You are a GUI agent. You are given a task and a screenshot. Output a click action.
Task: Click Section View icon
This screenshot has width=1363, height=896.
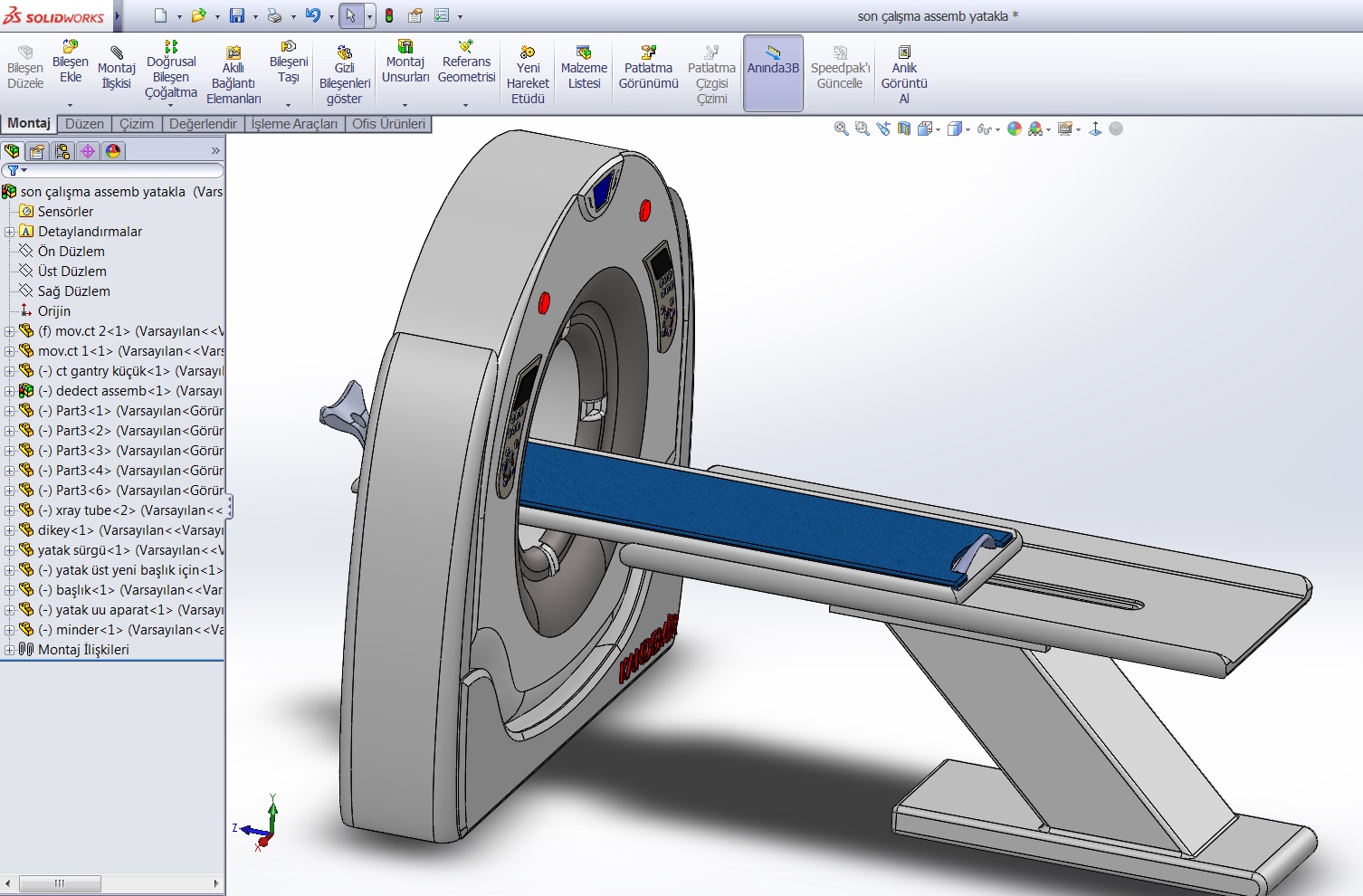(x=904, y=129)
